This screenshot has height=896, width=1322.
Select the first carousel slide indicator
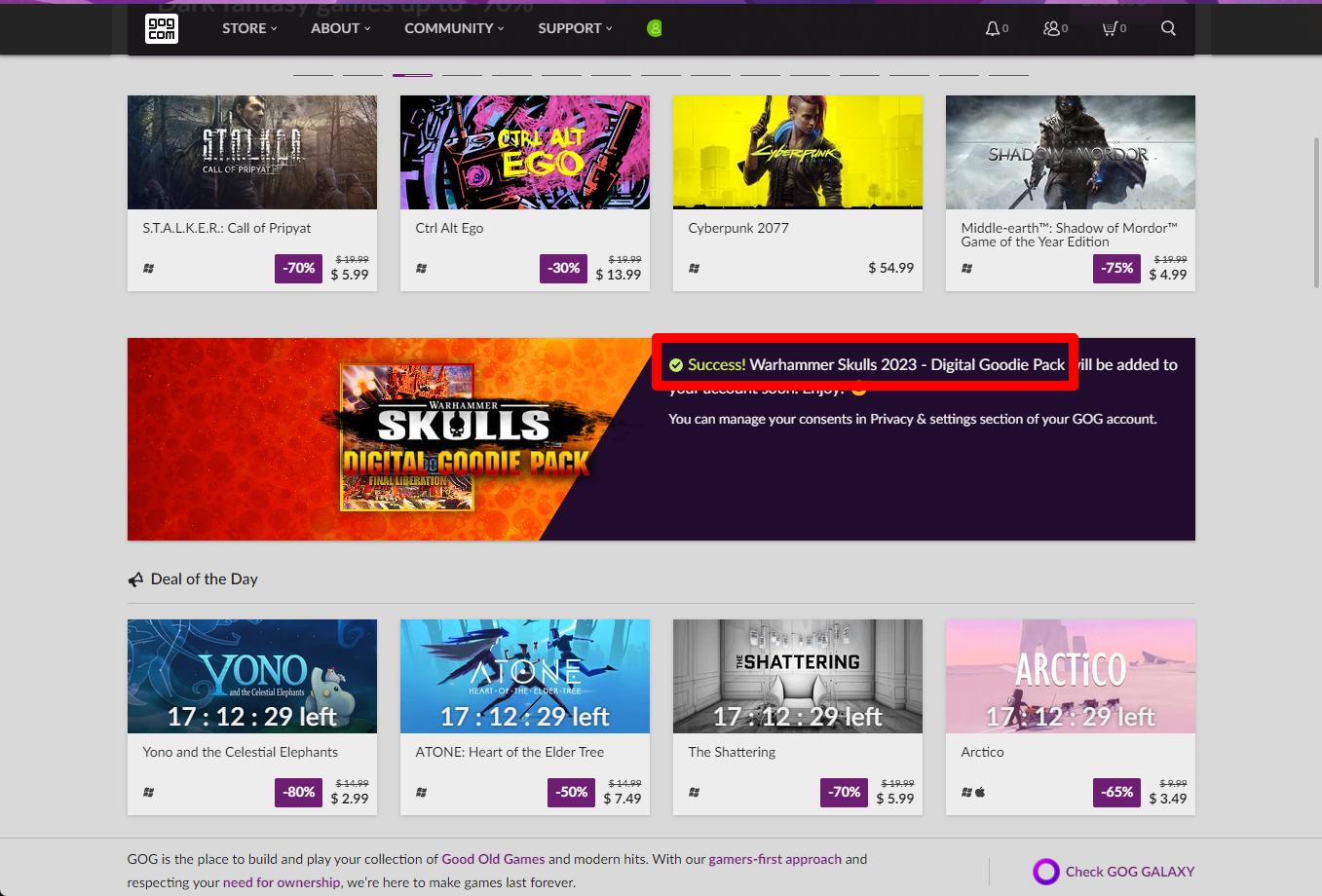pyautogui.click(x=314, y=74)
